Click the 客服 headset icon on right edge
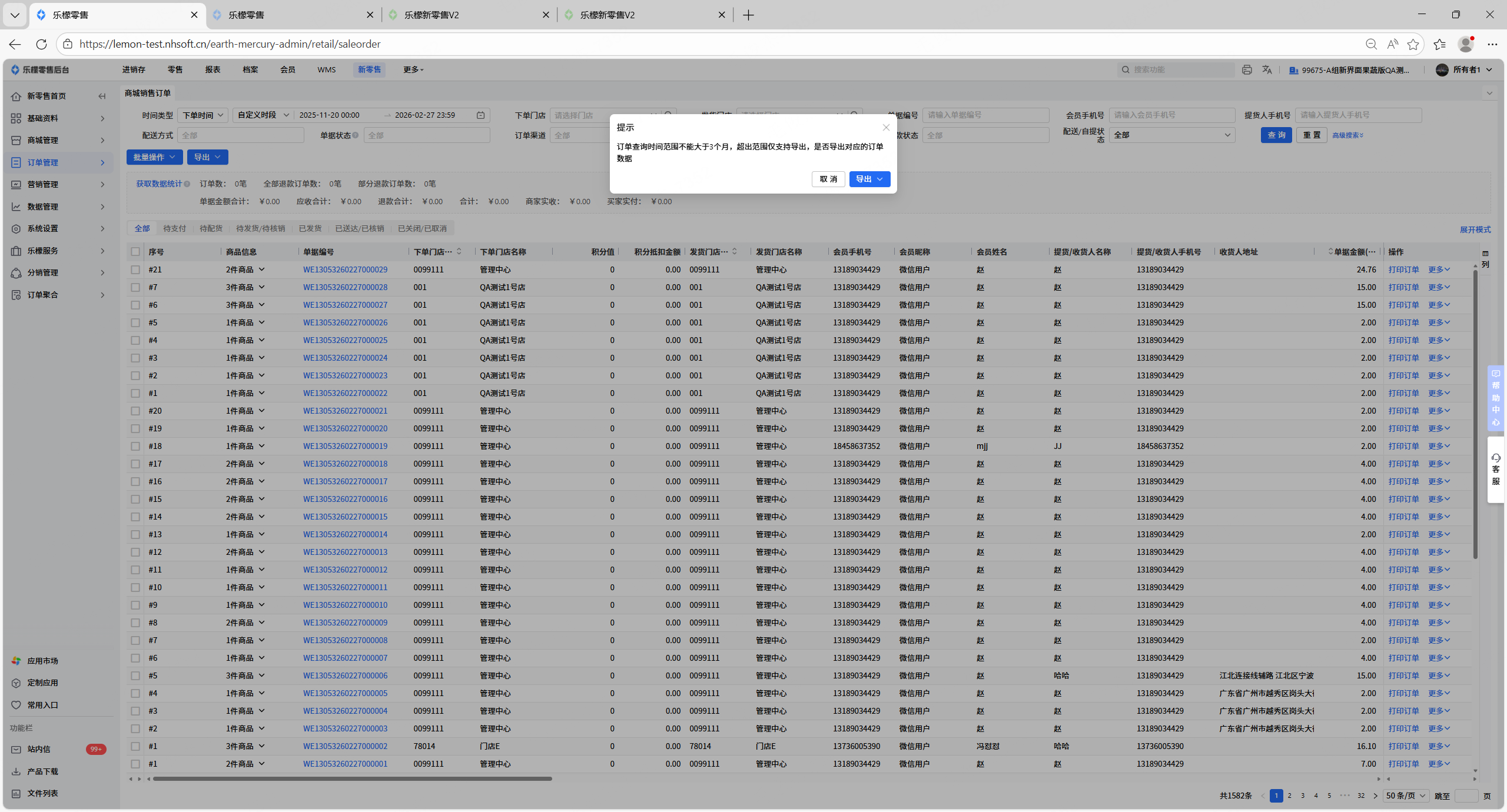The height and width of the screenshot is (812, 1507). tap(1496, 458)
